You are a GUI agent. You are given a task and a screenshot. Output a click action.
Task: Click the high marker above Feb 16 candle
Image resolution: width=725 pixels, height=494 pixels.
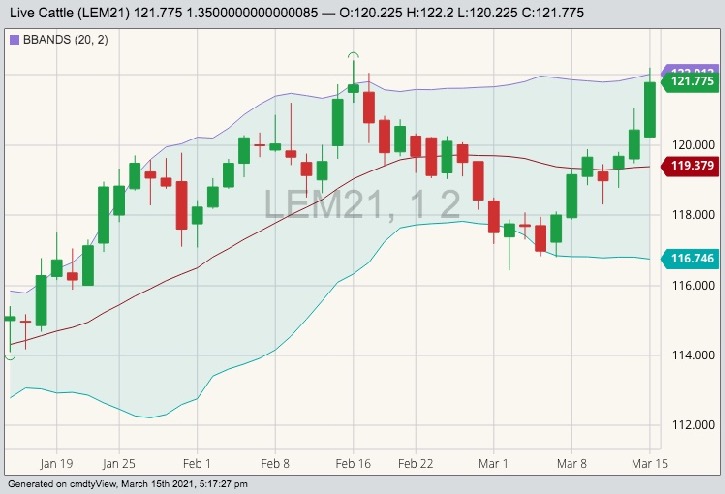pyautogui.click(x=353, y=56)
